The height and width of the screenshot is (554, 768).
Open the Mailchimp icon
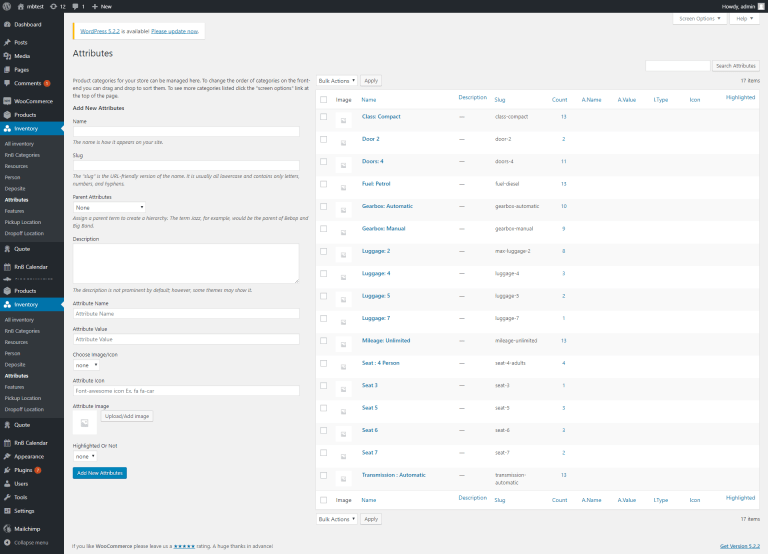coord(7,529)
